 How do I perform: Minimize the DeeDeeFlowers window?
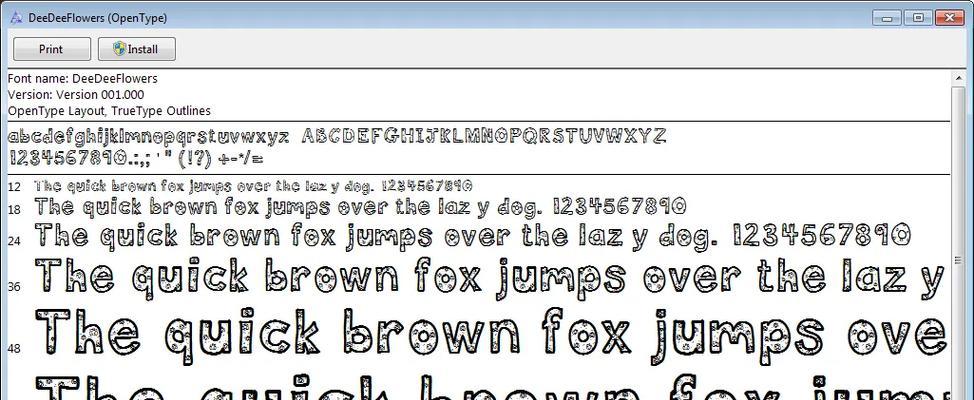886,18
